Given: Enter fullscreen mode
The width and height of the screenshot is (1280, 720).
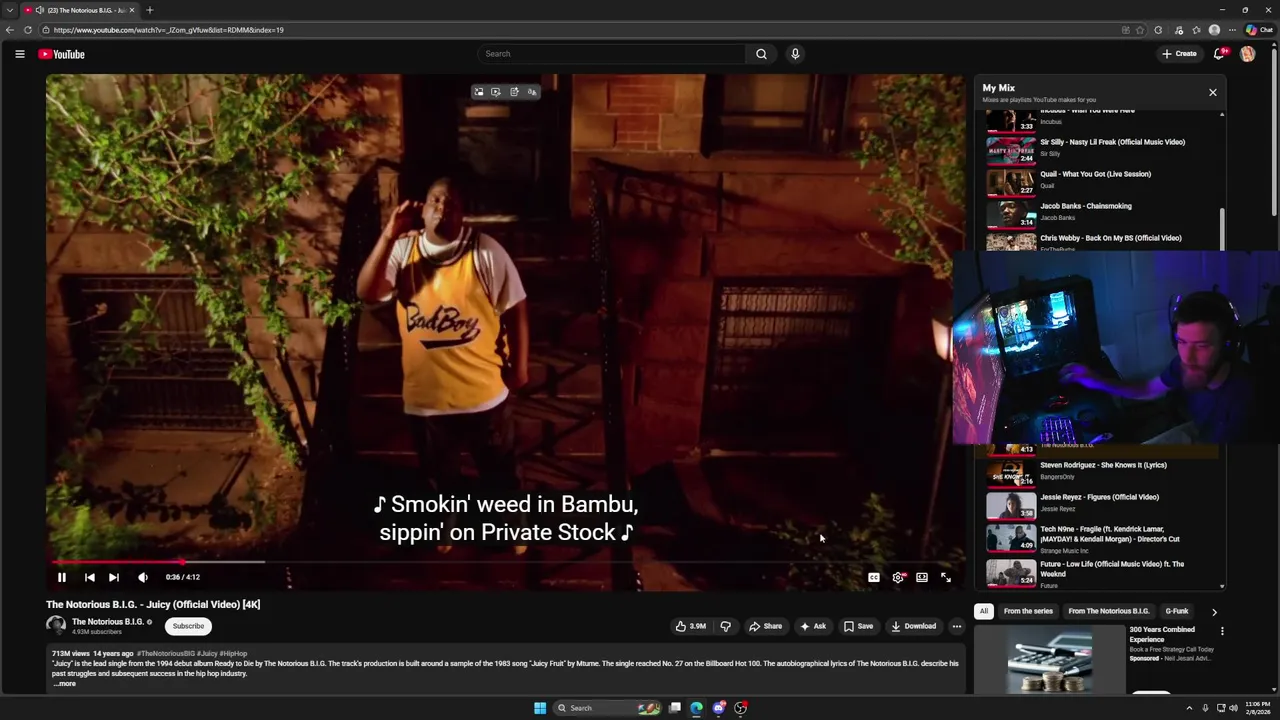Looking at the screenshot, I should (946, 577).
